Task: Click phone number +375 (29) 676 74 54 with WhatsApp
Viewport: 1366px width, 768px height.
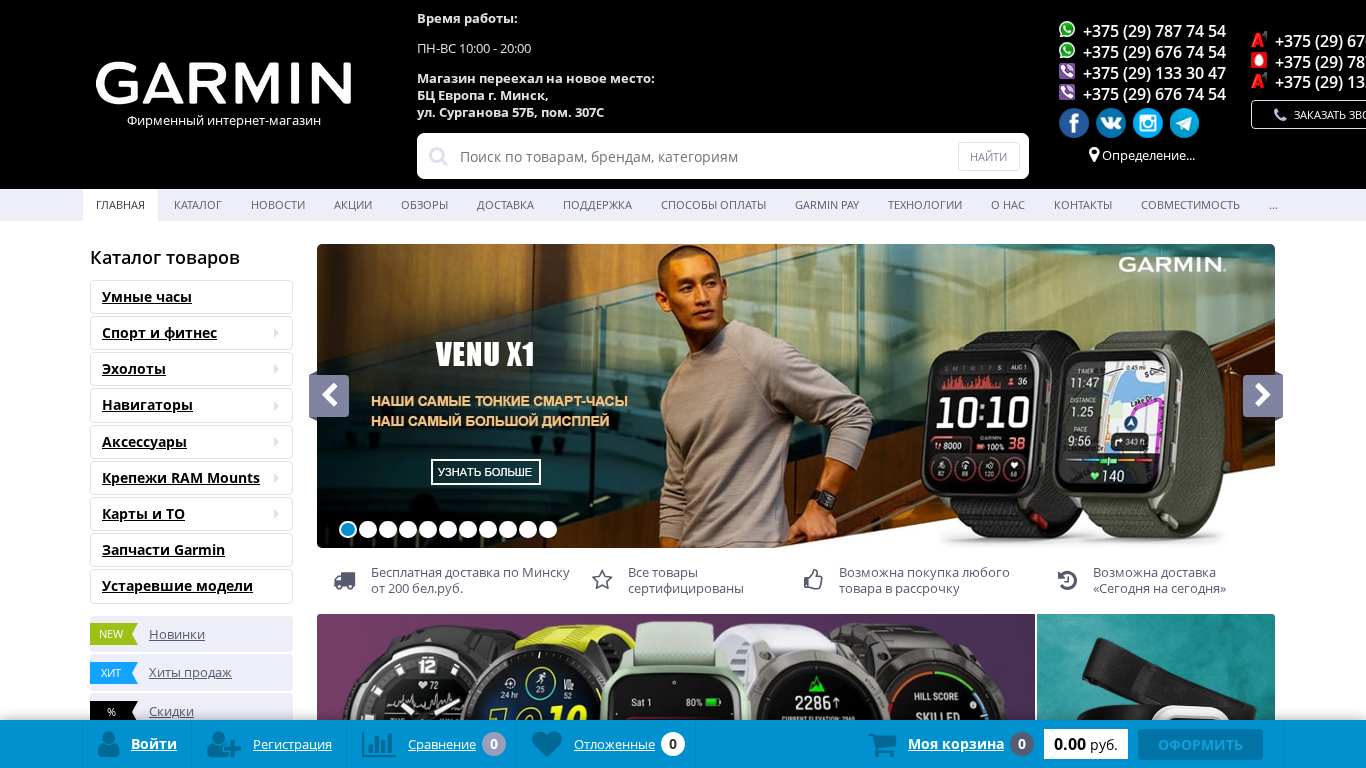Action: [1154, 52]
